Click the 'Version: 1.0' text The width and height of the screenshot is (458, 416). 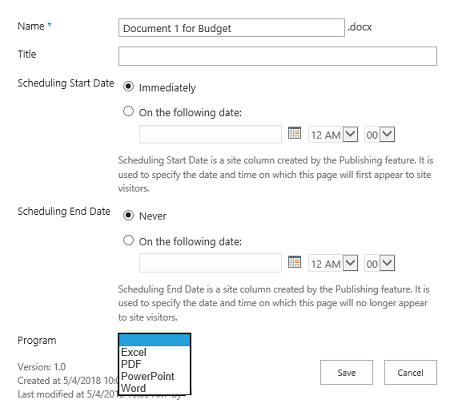click(42, 367)
